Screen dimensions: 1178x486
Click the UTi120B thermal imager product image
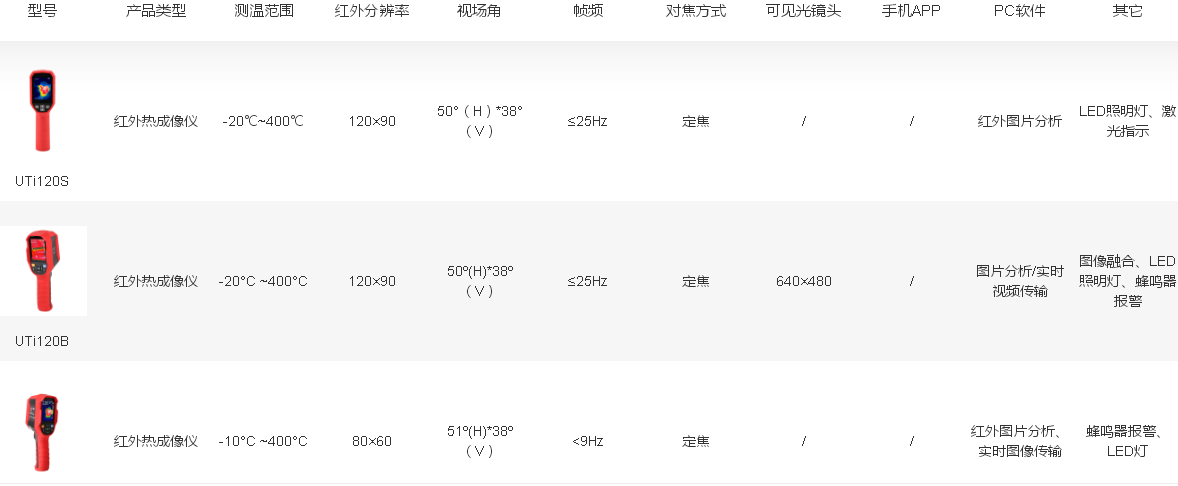tap(43, 271)
